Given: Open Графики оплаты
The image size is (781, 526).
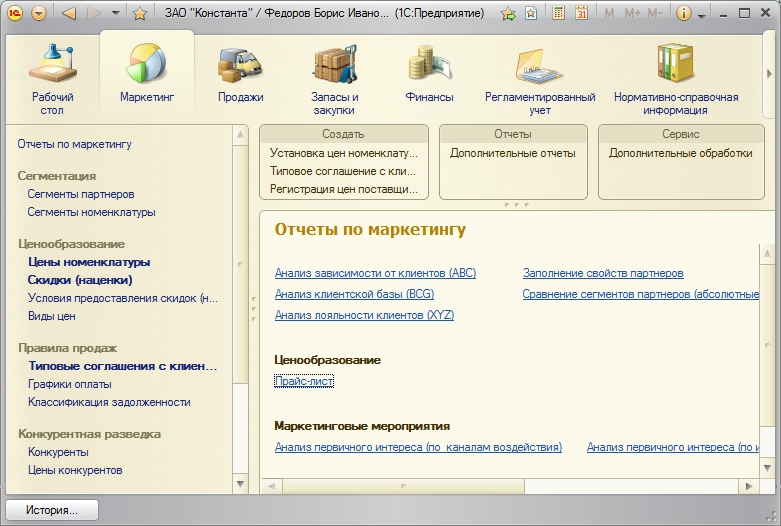Looking at the screenshot, I should click(69, 384).
